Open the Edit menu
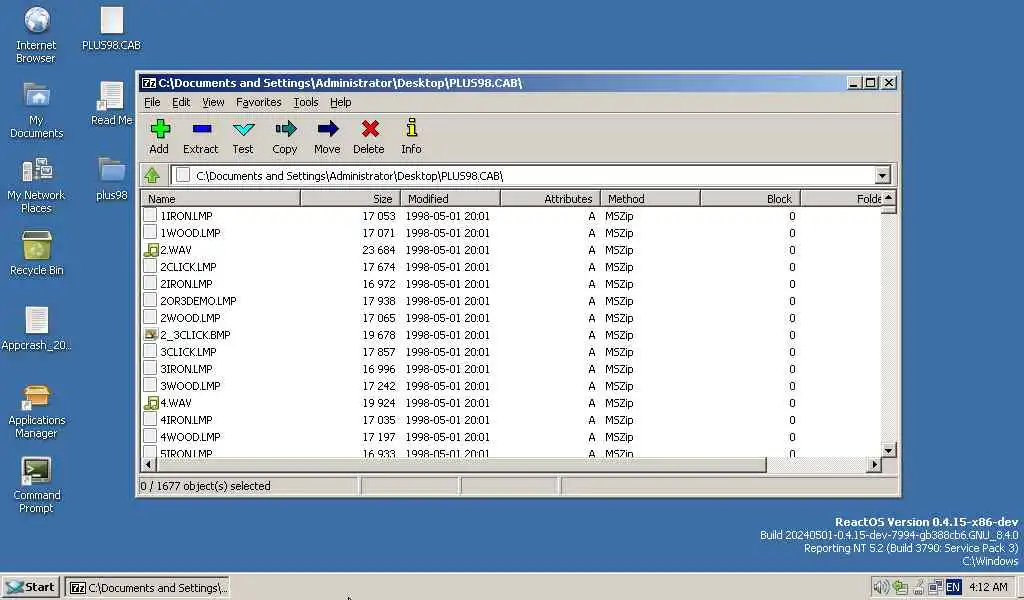Screen dimensions: 1024x600 coord(181,102)
